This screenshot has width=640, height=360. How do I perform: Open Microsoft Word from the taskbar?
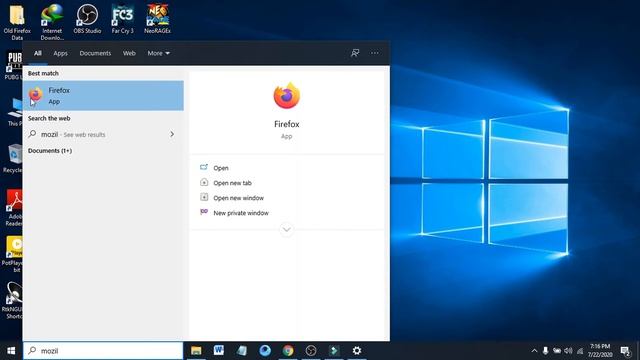[219, 351]
